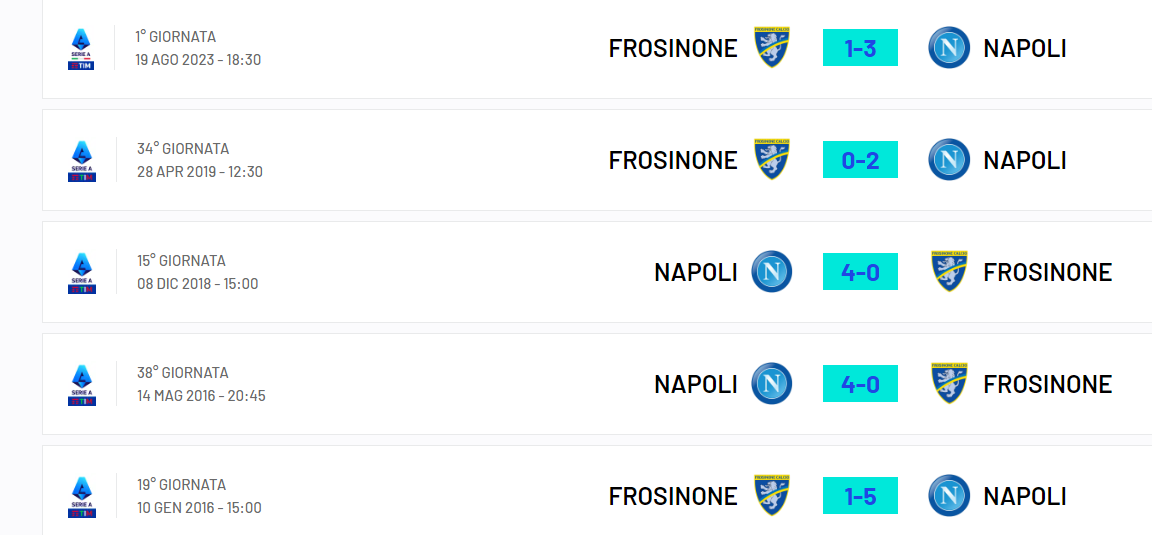Click Napoli crest in 08 Dic 2018 match

(x=771, y=272)
